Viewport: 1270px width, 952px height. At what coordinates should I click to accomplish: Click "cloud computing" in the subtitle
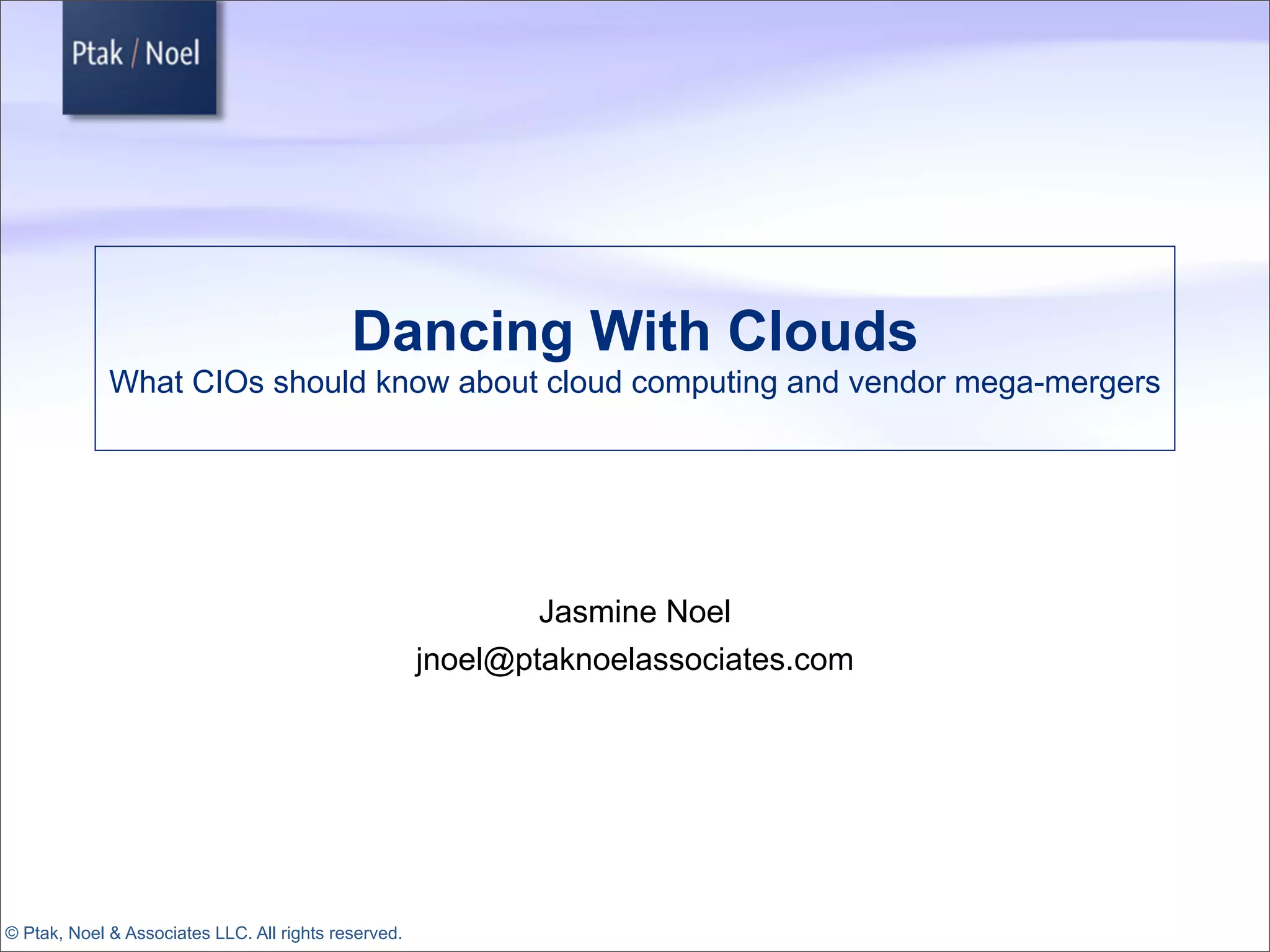tap(662, 382)
